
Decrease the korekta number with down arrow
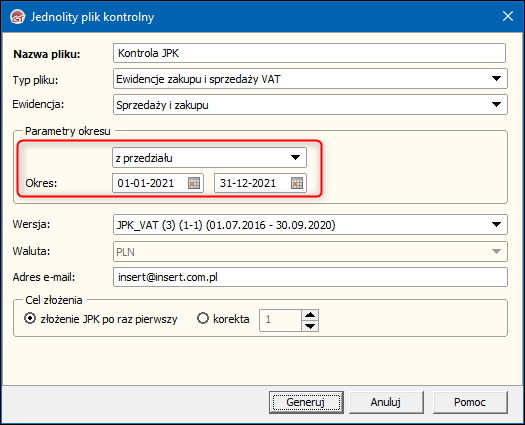click(310, 326)
